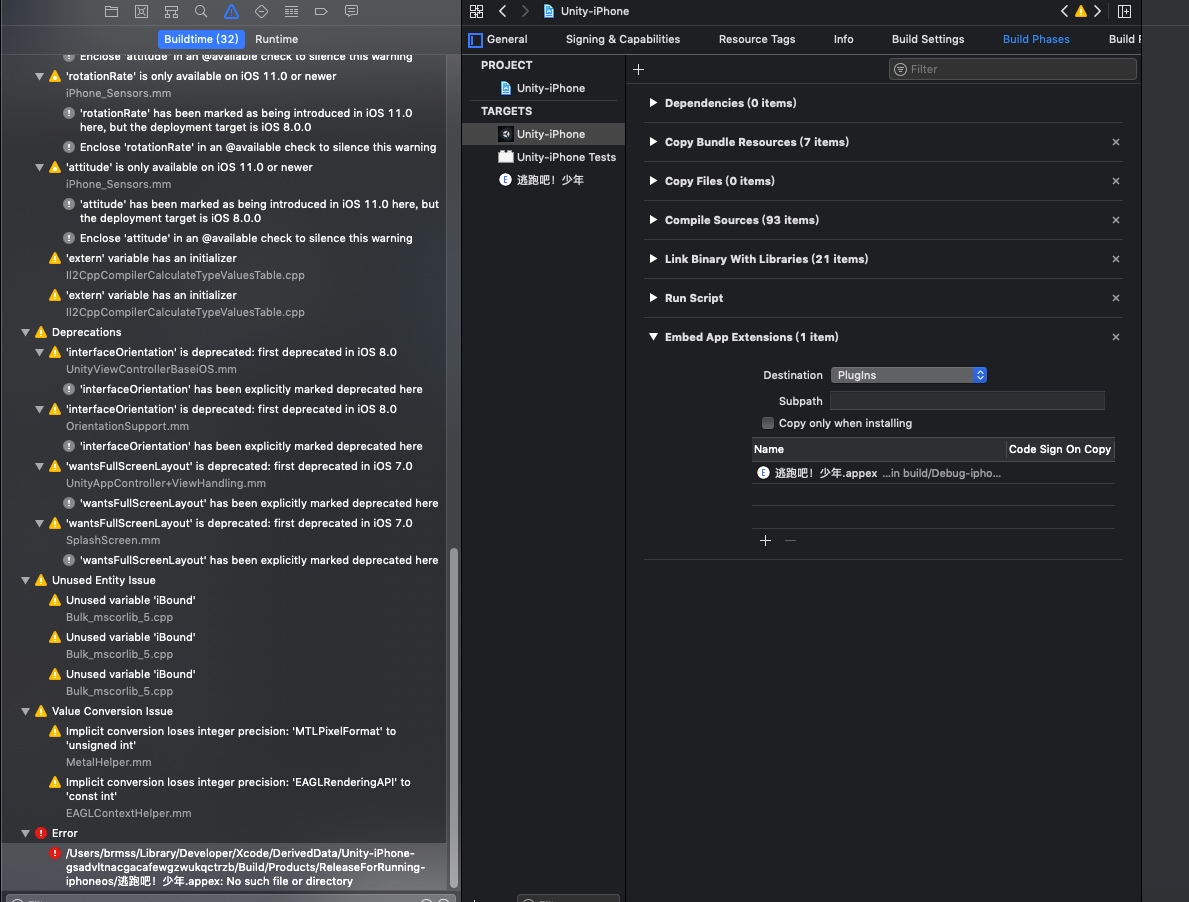Toggle Copy only when installing checkbox
The width and height of the screenshot is (1189, 902).
pyautogui.click(x=768, y=423)
